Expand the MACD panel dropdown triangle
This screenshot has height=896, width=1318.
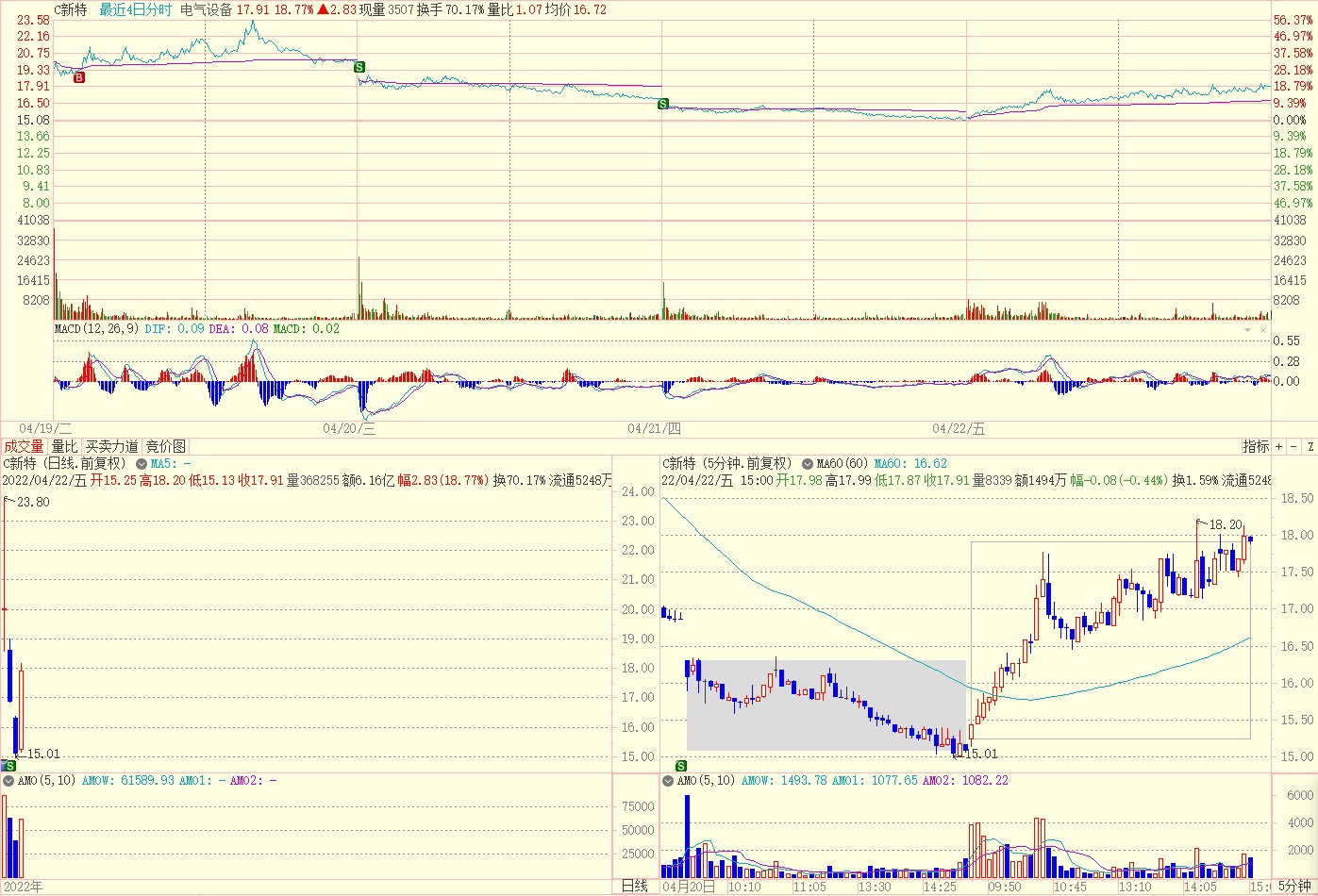[1248, 330]
